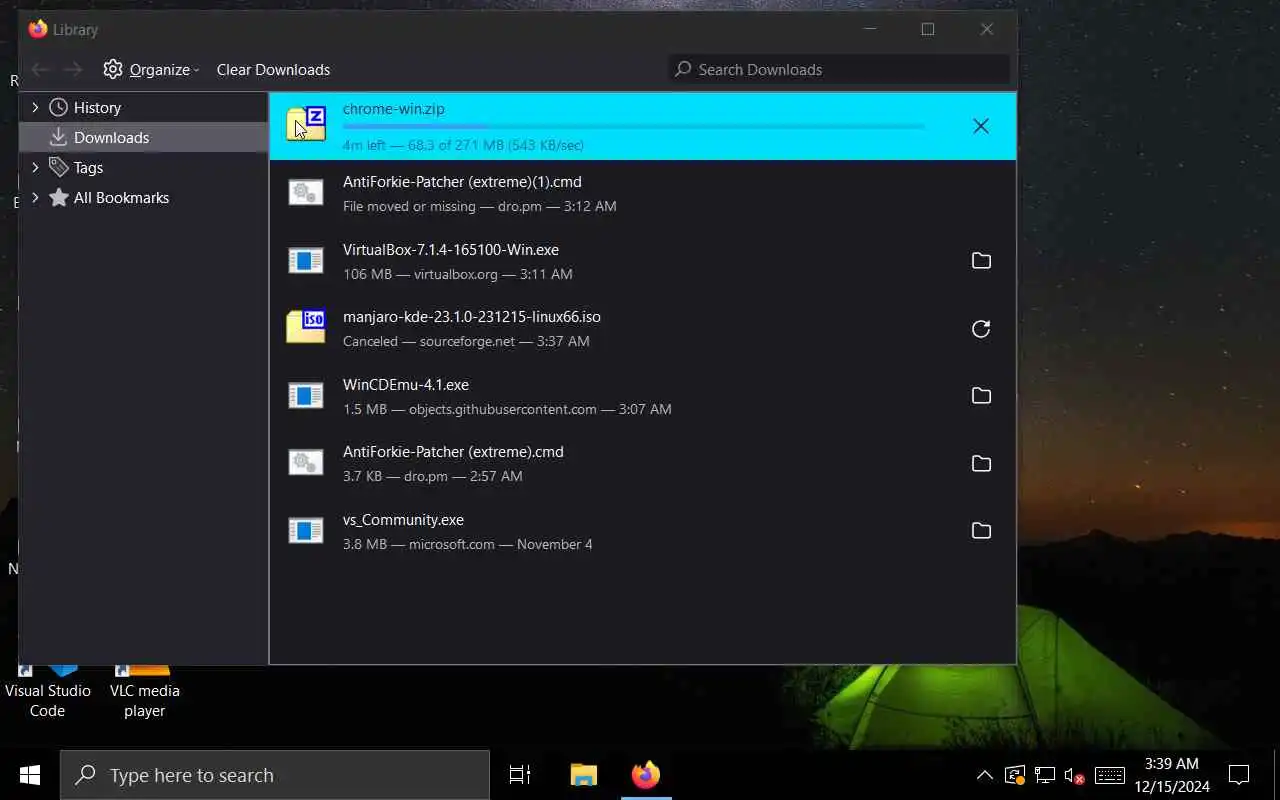Expand the Tags tree node
This screenshot has height=800, width=1280.
tap(35, 167)
